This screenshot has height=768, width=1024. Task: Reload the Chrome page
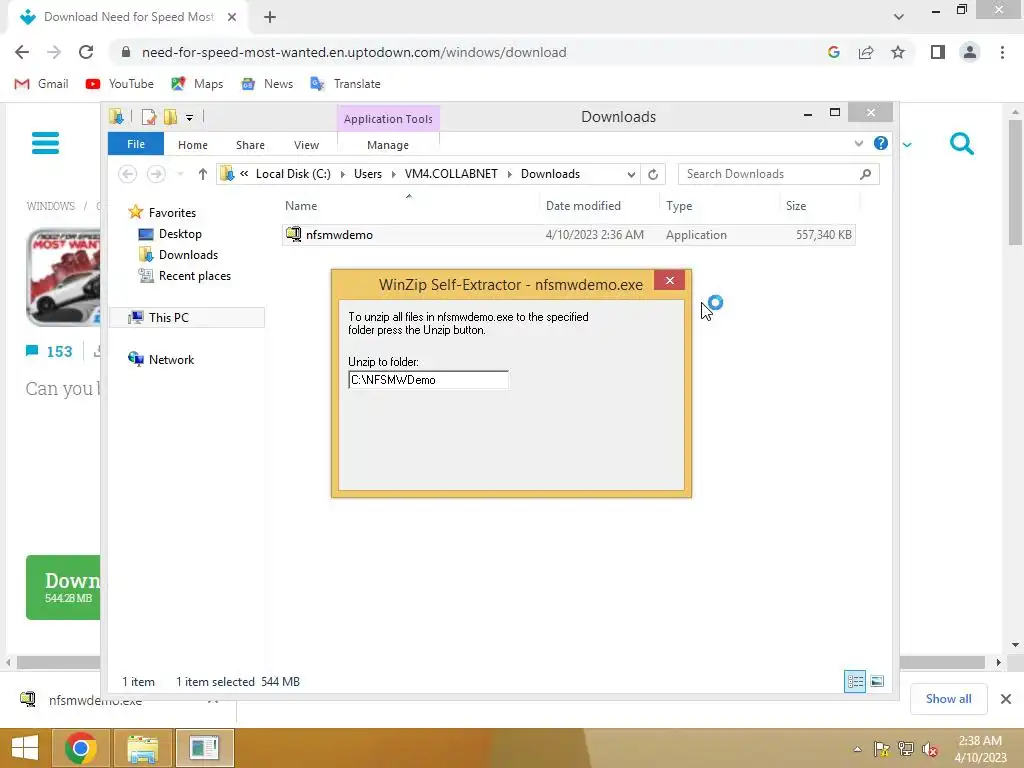pos(86,52)
